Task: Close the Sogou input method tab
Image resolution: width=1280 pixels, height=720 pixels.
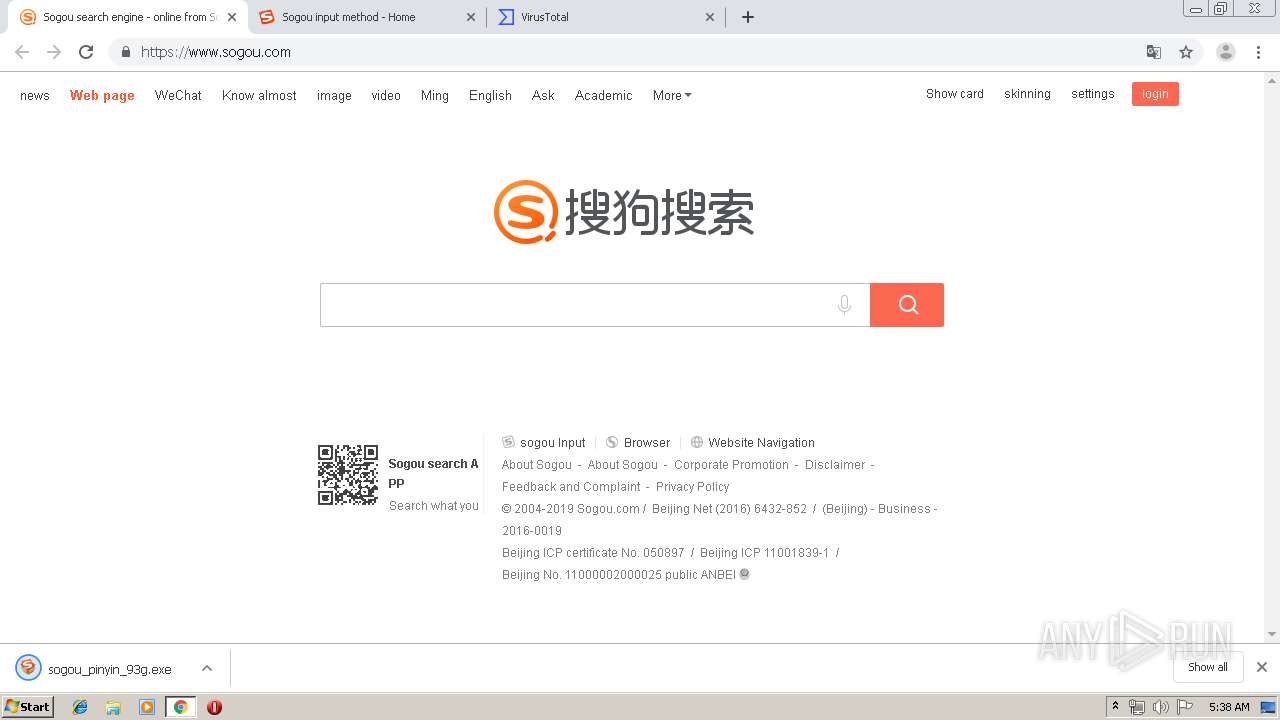Action: click(x=471, y=17)
